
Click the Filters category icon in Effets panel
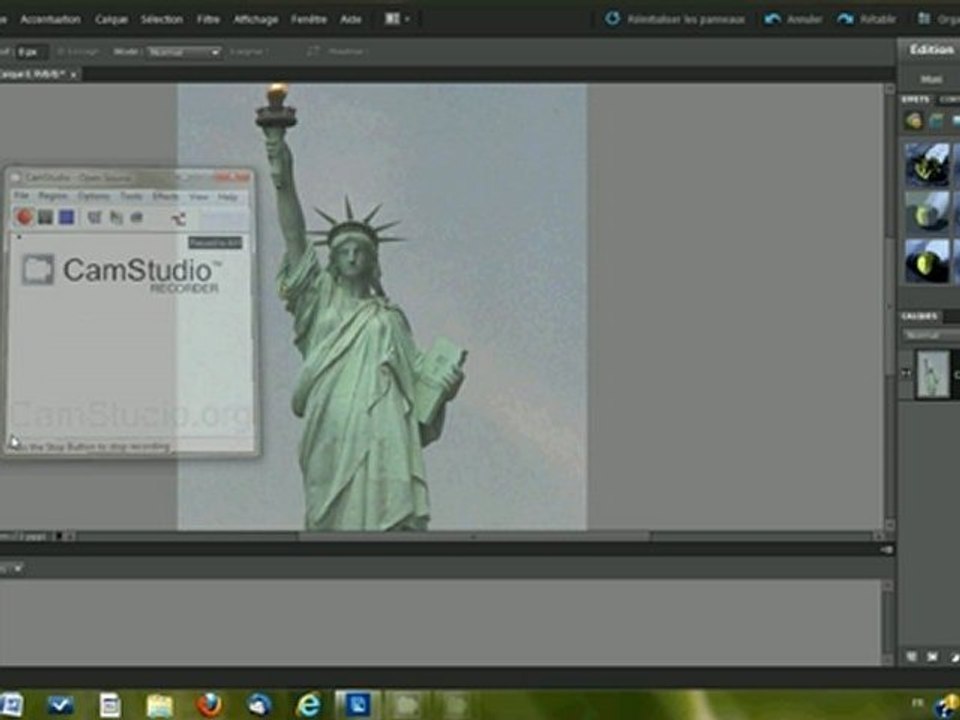pos(913,121)
